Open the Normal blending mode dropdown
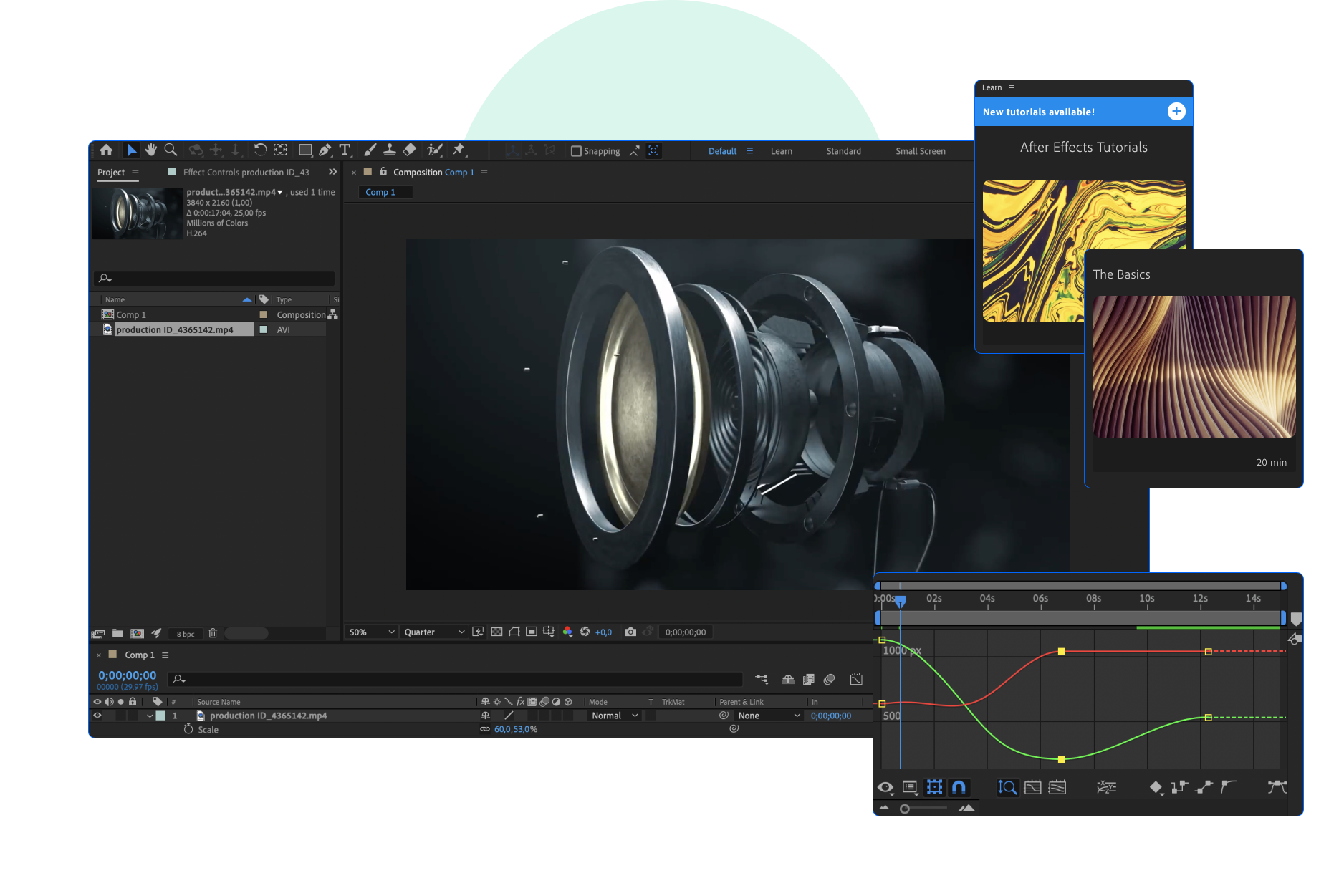Image resolution: width=1344 pixels, height=896 pixels. point(614,716)
